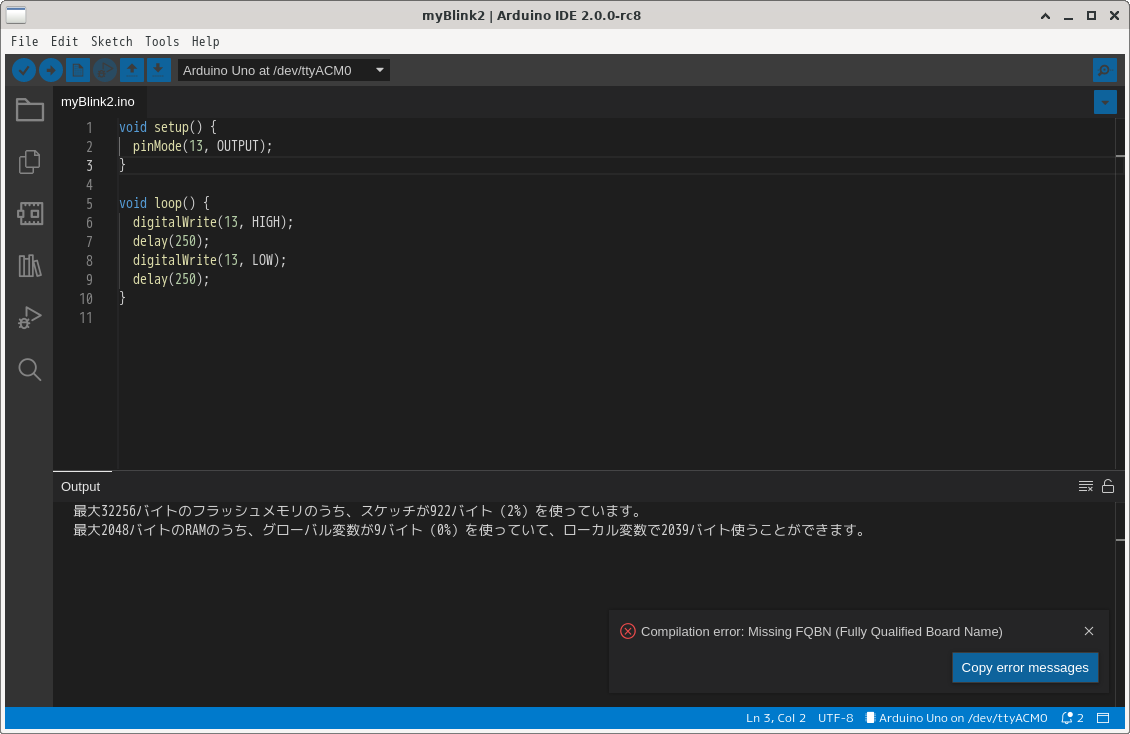Expand the editor tab options dropdown
This screenshot has height=734, width=1130.
[x=1105, y=102]
